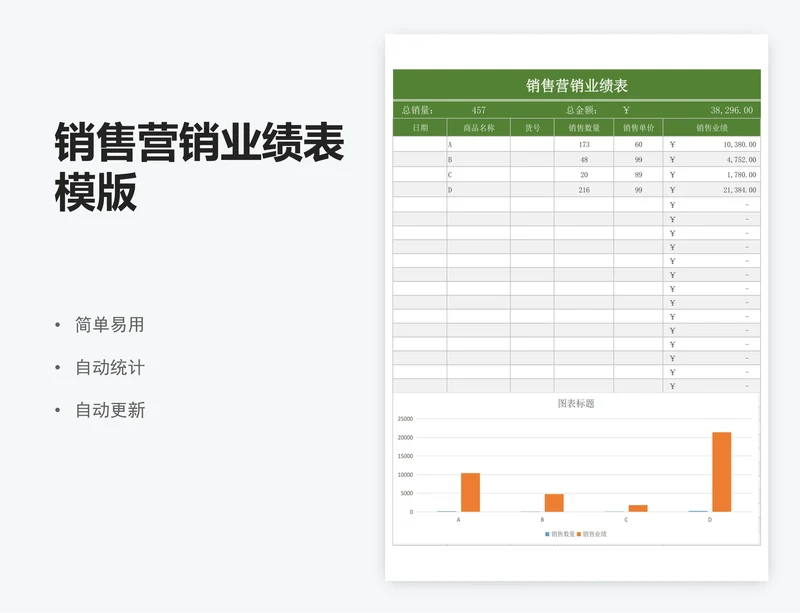Select the unit price cell 89

638,175
